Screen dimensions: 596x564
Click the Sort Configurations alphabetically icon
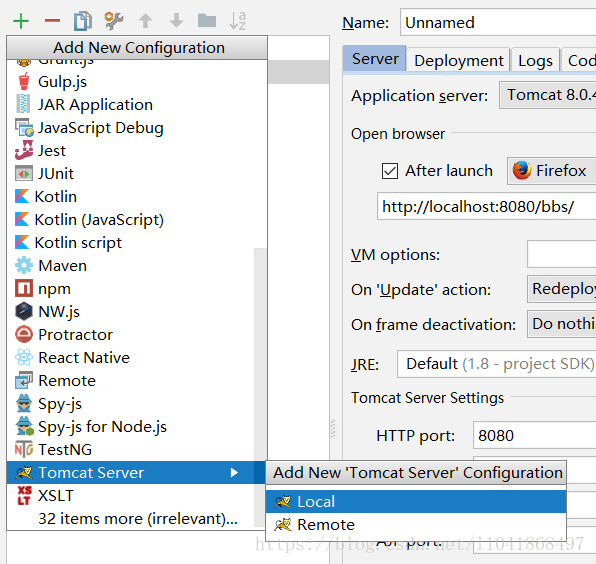tap(238, 21)
